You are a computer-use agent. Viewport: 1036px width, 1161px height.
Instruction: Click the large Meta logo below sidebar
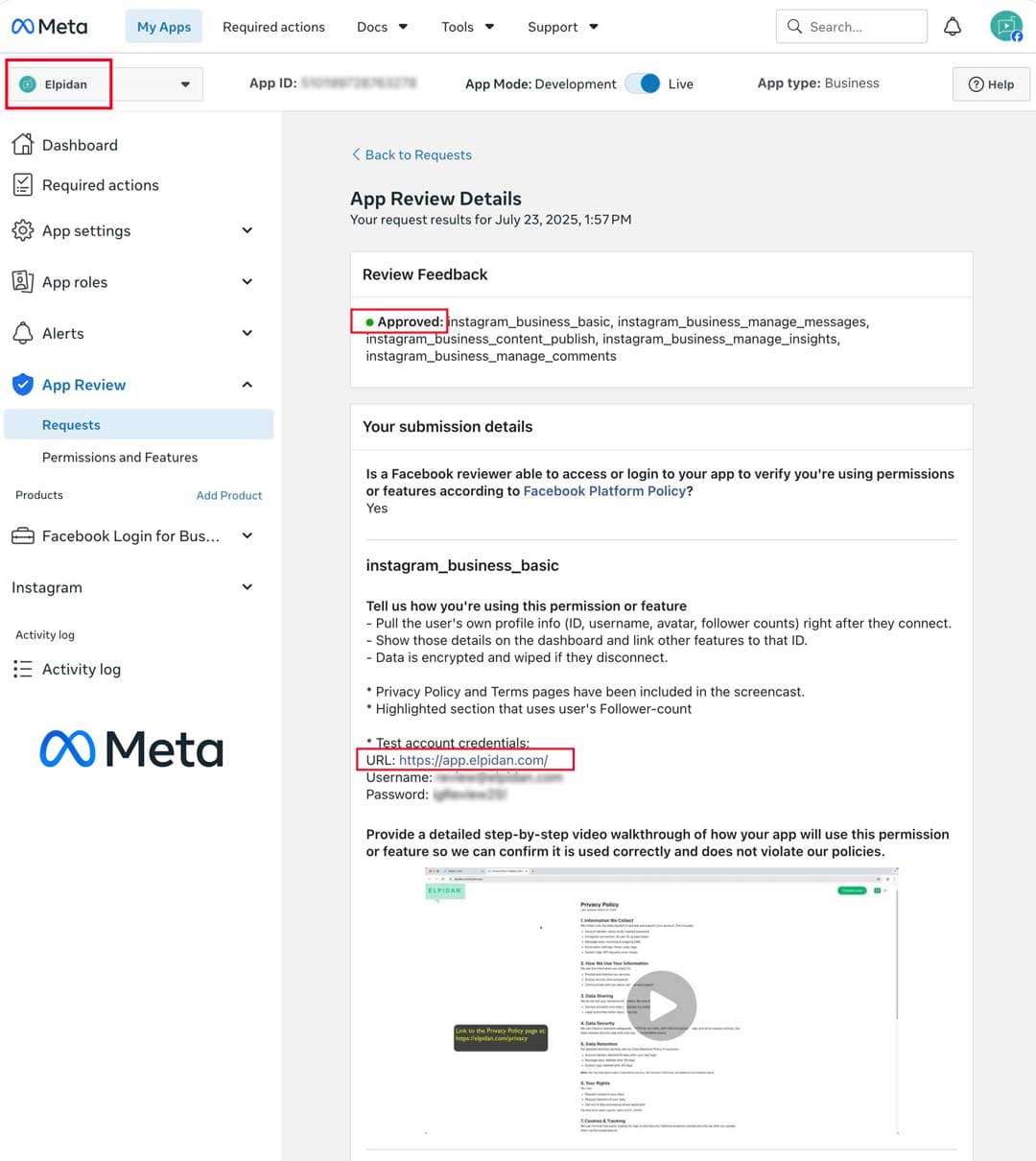click(131, 748)
